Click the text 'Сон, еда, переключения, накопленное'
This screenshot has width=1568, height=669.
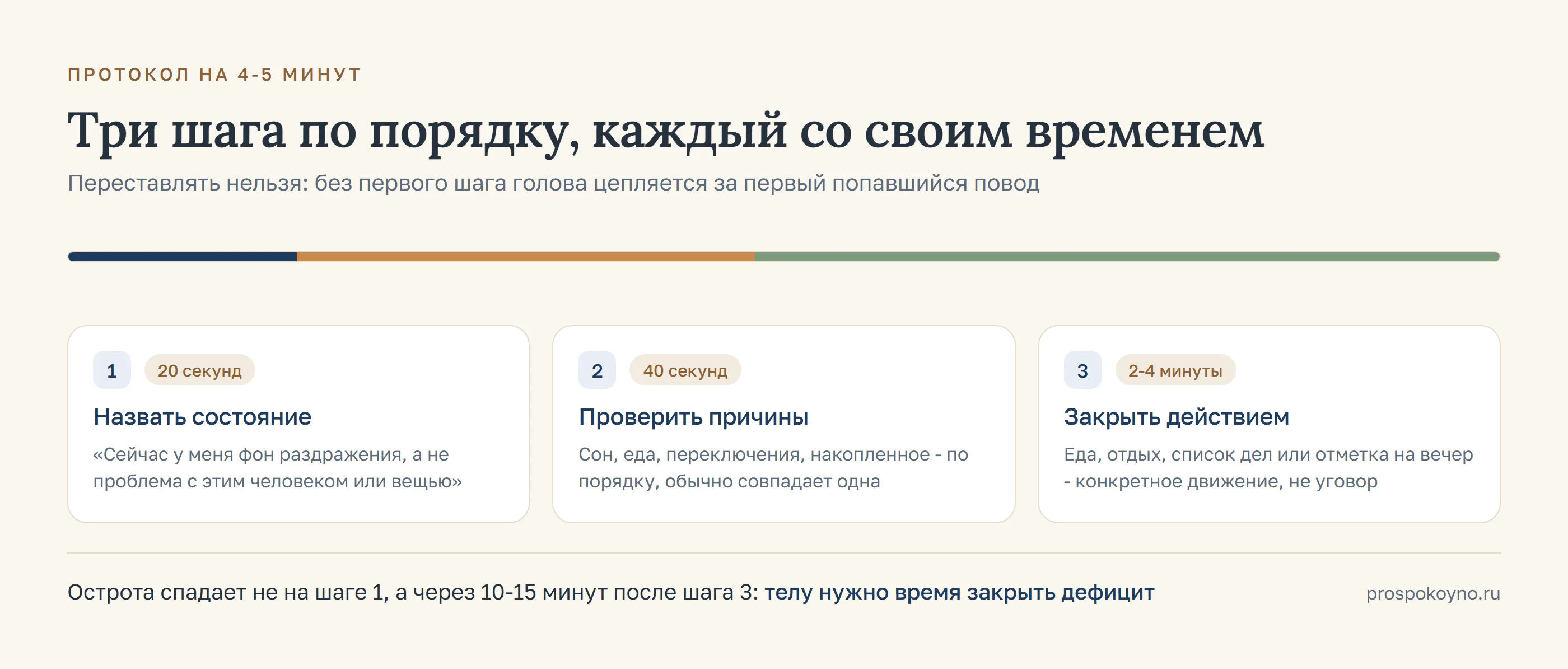pos(773,467)
